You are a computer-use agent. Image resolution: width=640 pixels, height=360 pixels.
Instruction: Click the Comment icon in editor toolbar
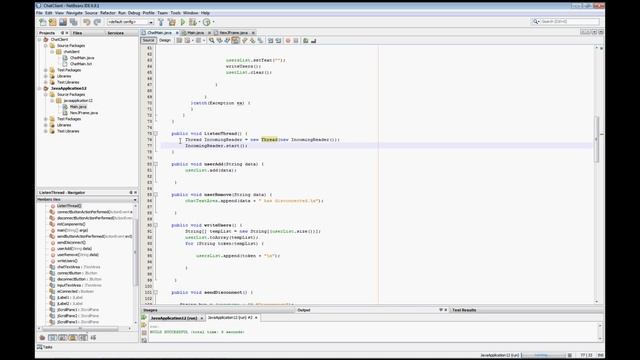pos(305,40)
